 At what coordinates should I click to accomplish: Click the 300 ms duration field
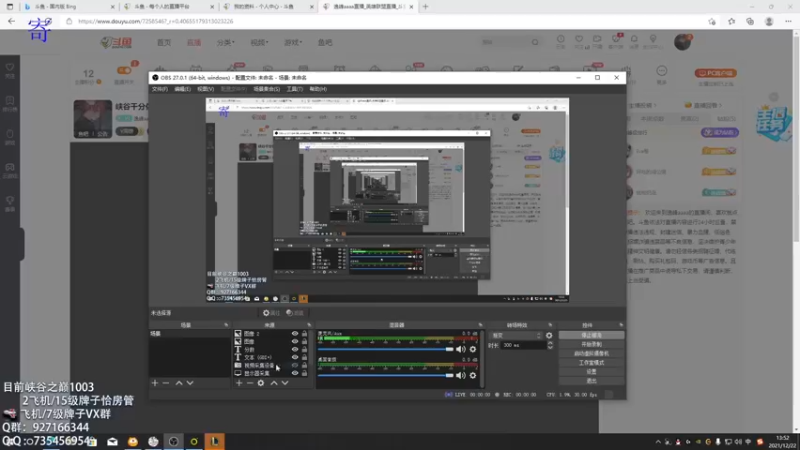523,345
